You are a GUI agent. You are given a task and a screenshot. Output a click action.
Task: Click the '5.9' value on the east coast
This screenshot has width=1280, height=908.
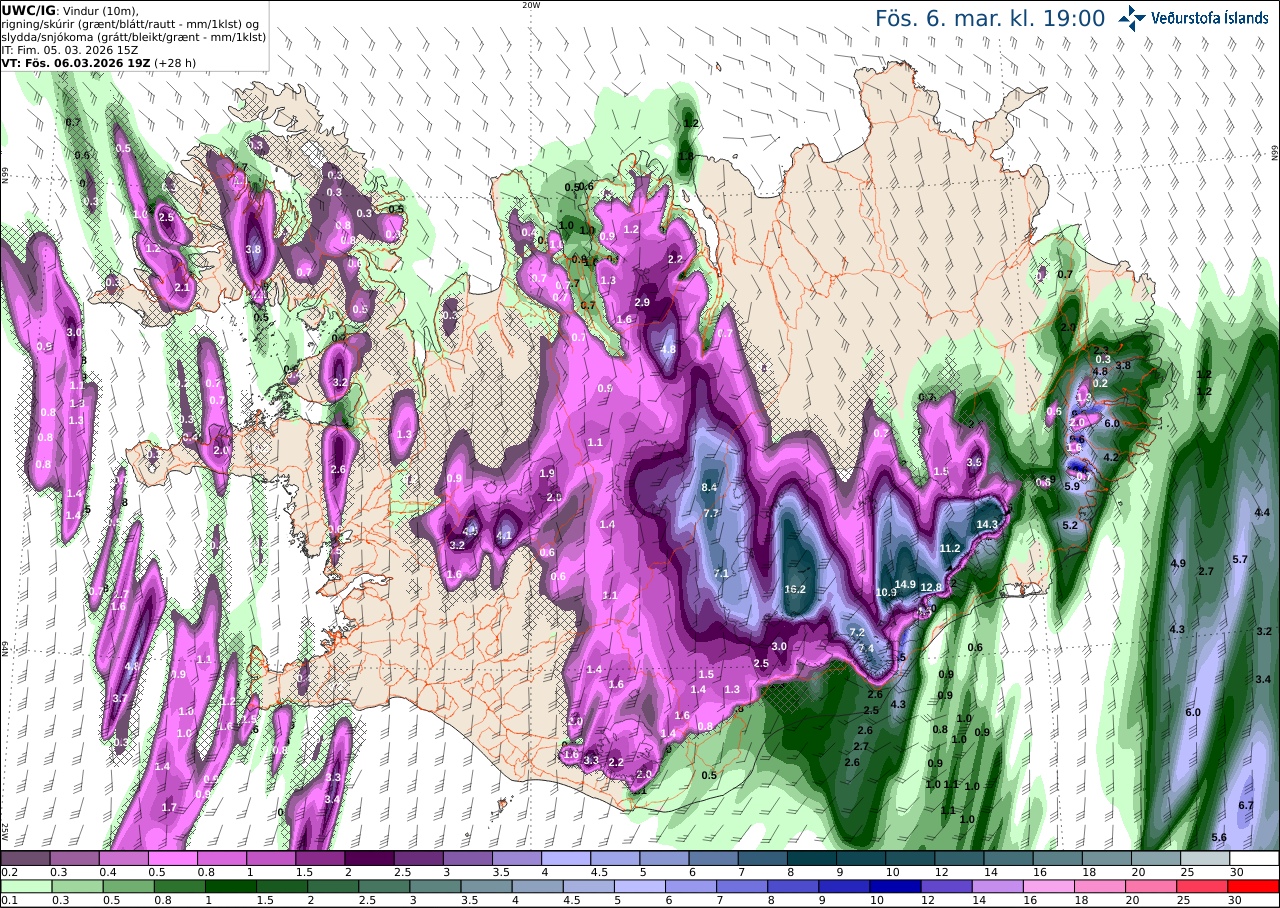(1072, 486)
